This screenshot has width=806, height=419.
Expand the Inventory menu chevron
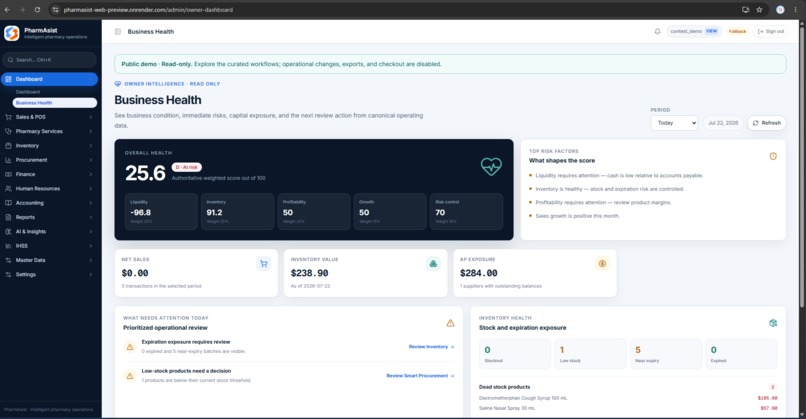91,146
